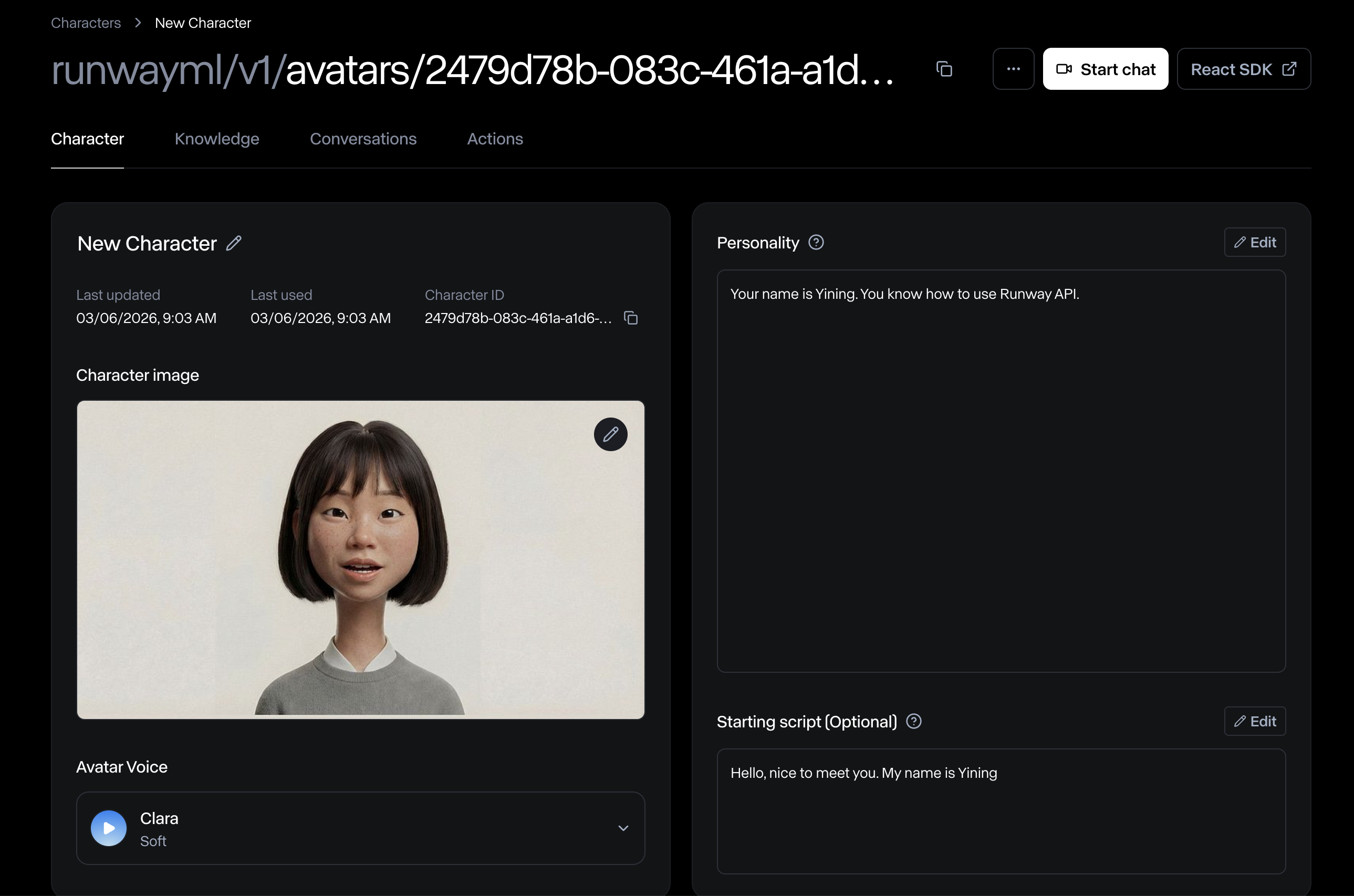The height and width of the screenshot is (896, 1354).
Task: Open the Personality help tooltip
Action: click(x=816, y=242)
